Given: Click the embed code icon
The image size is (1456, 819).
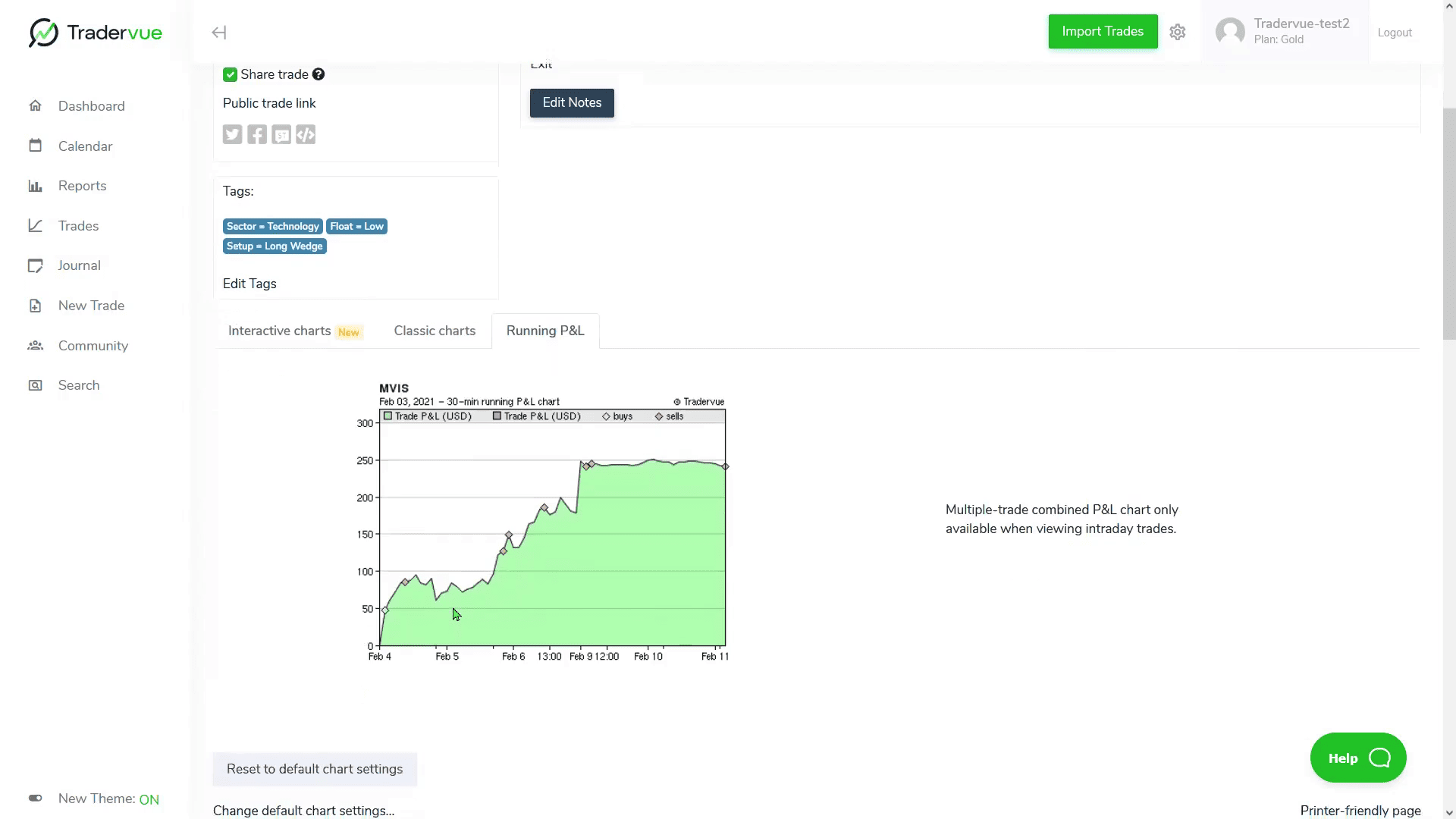Looking at the screenshot, I should coord(306,135).
